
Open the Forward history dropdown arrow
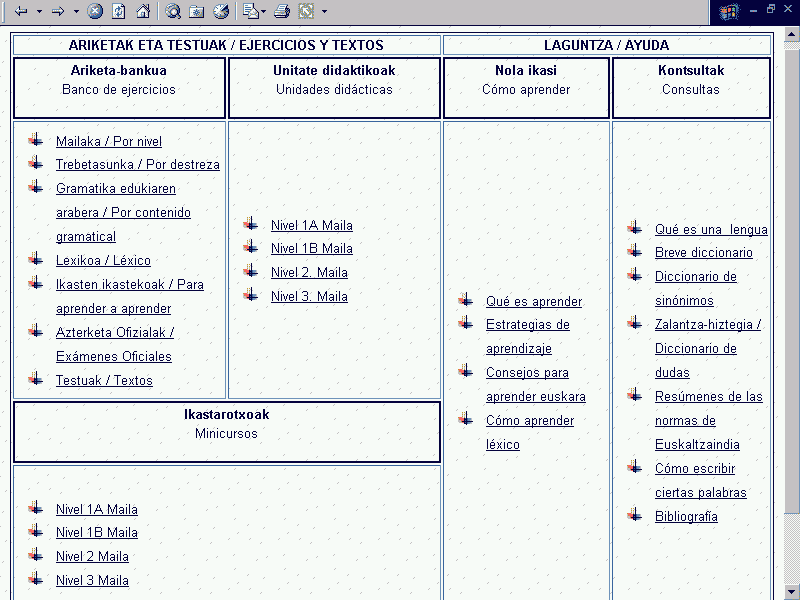[x=76, y=11]
